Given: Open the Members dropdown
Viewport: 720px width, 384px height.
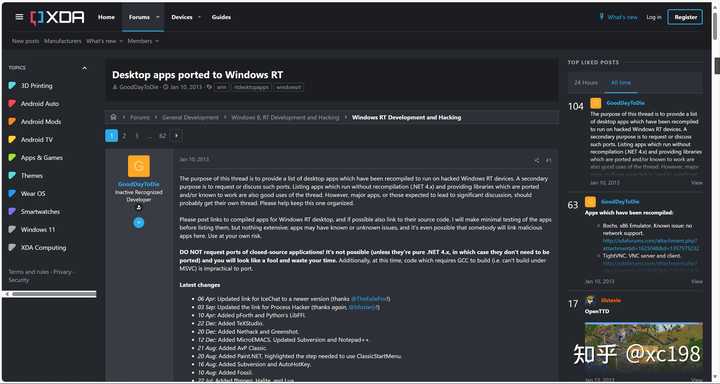Looking at the screenshot, I should pyautogui.click(x=143, y=41).
